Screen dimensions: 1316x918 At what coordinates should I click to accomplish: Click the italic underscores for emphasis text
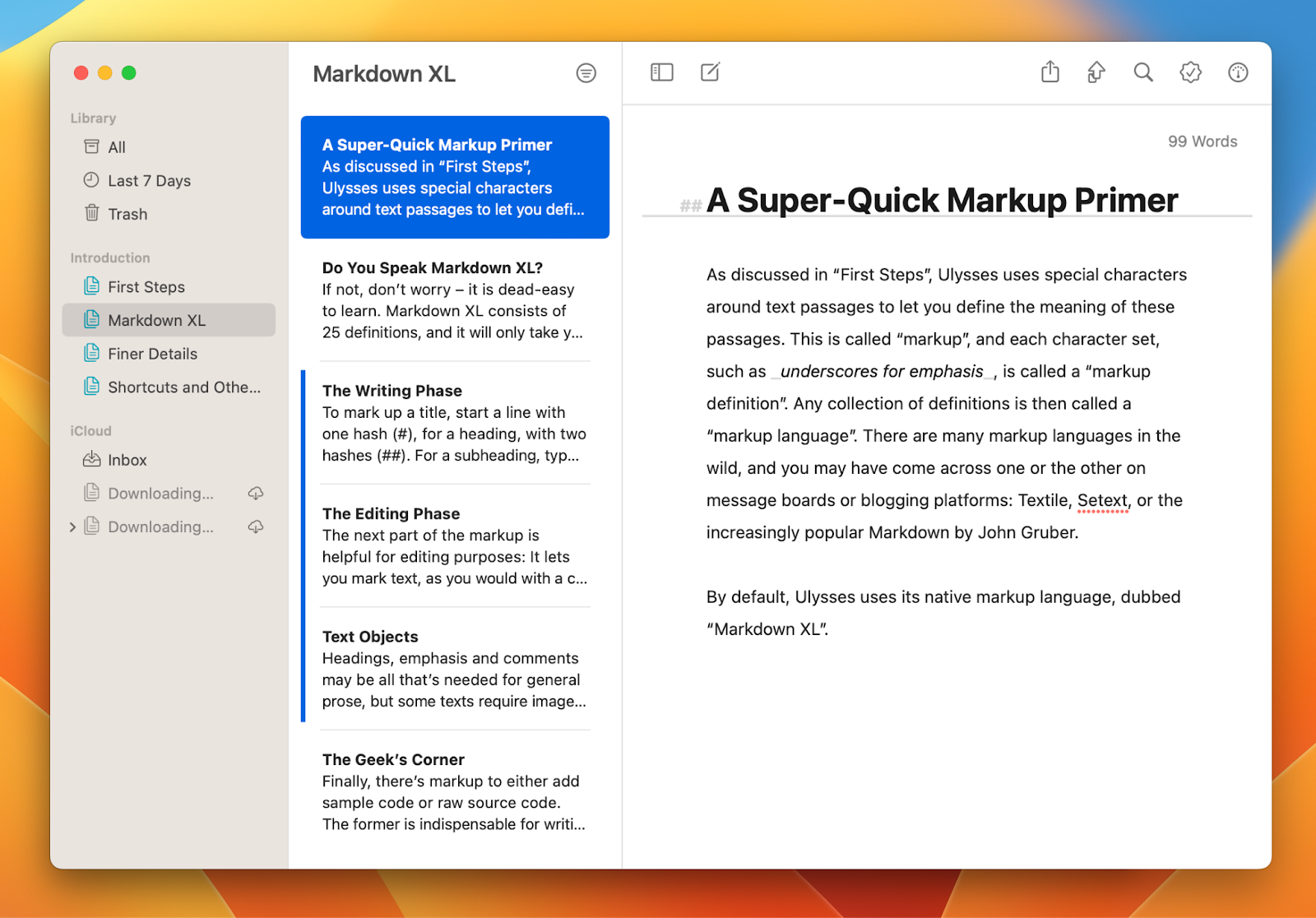click(x=882, y=371)
